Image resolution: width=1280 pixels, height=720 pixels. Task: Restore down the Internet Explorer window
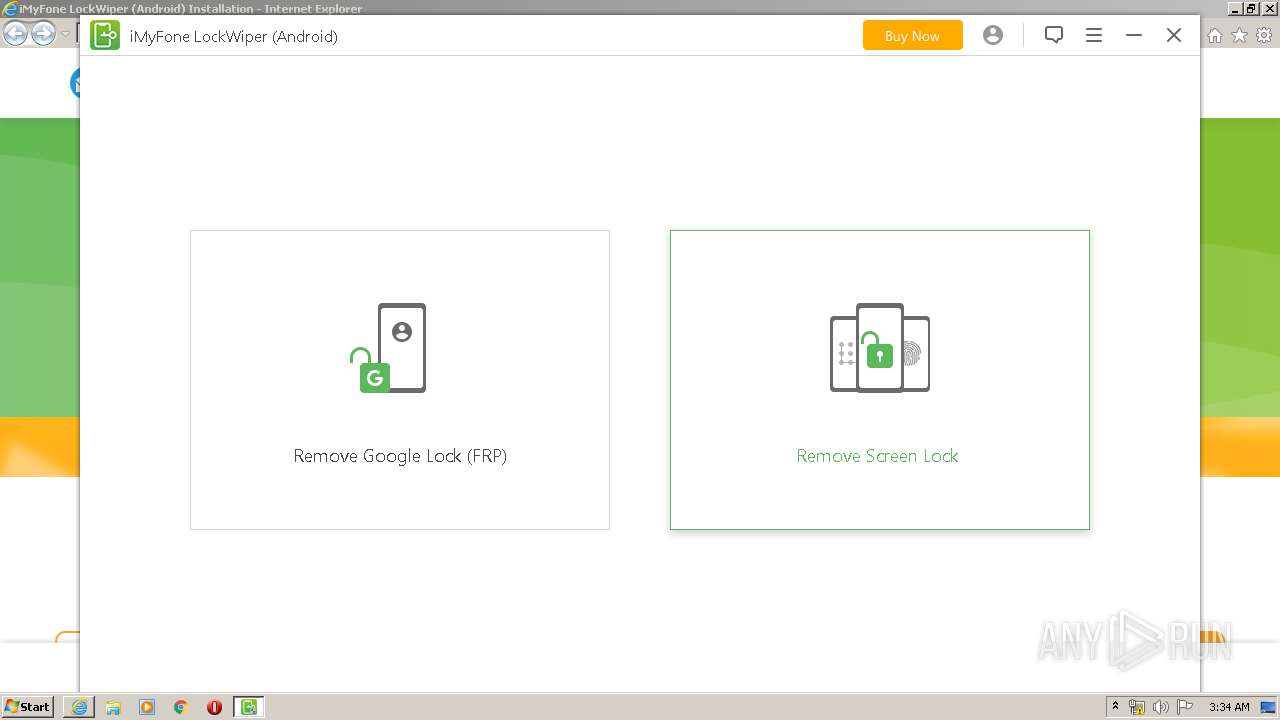point(1251,8)
